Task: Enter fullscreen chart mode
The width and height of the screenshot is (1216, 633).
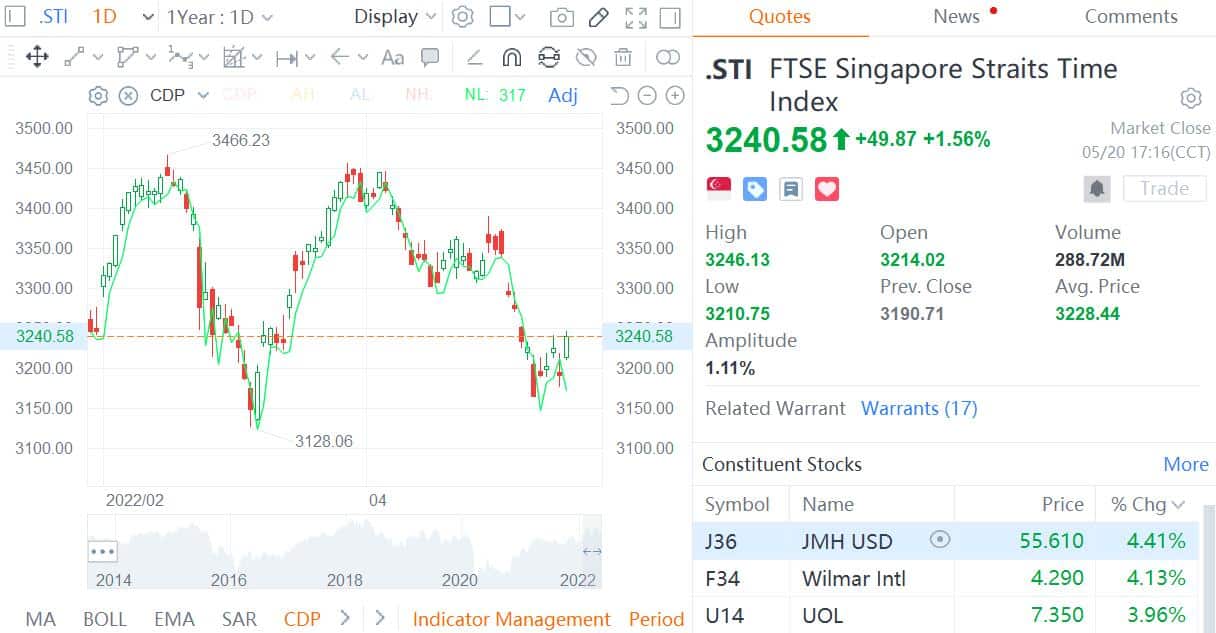Action: [x=635, y=17]
